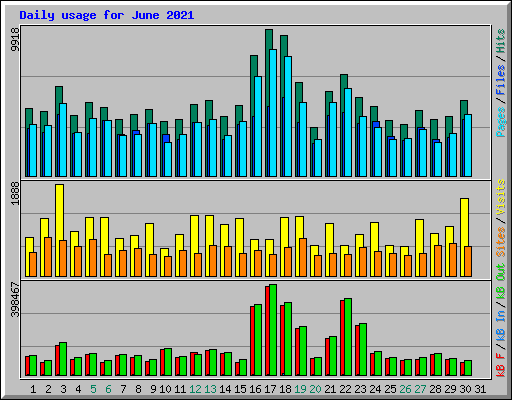Select green weekend day label 26
The width and height of the screenshot is (512, 400).
coord(405,389)
